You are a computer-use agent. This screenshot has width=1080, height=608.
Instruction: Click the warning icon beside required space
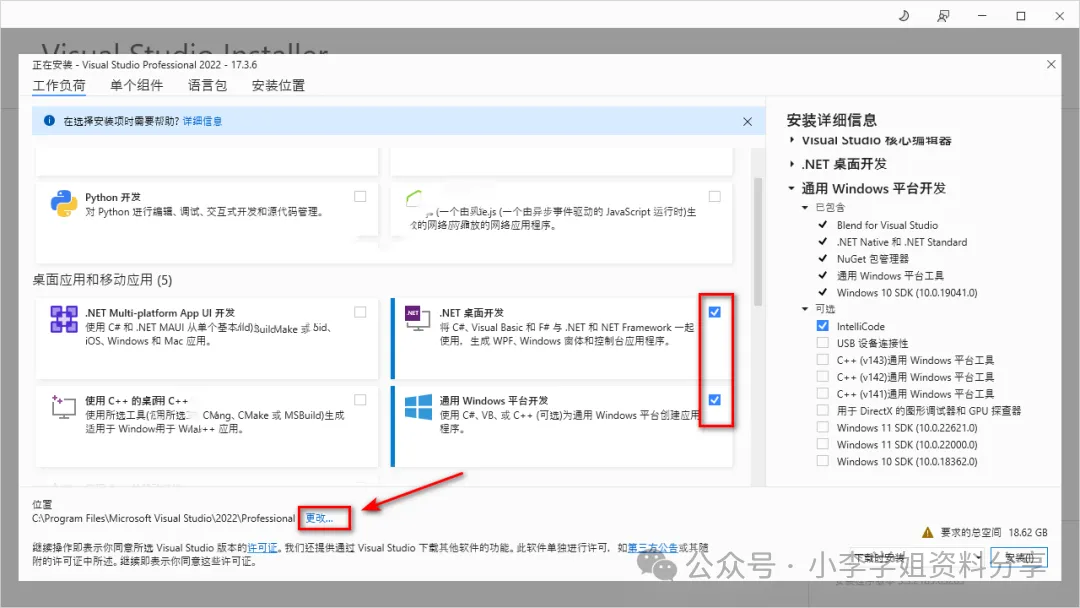tap(928, 532)
